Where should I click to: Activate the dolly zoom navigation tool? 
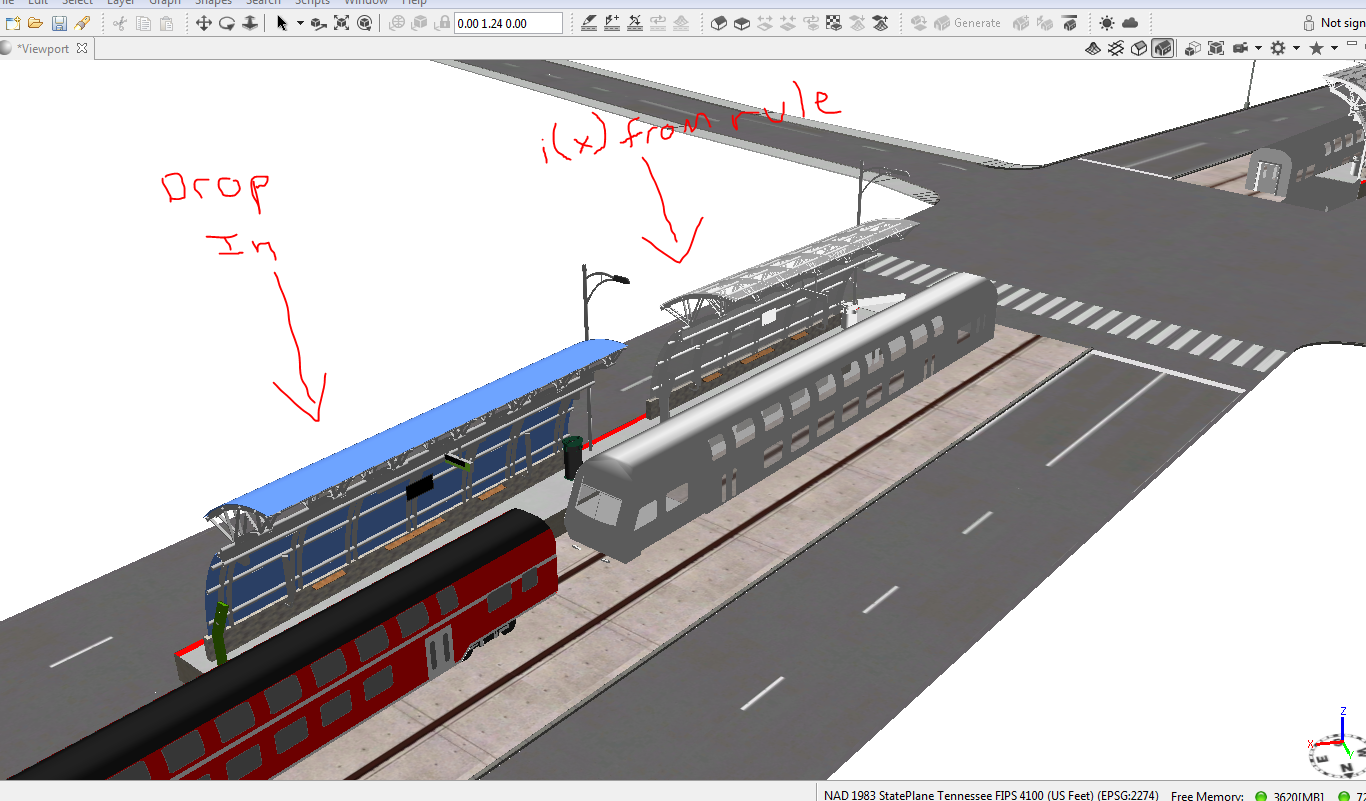250,23
